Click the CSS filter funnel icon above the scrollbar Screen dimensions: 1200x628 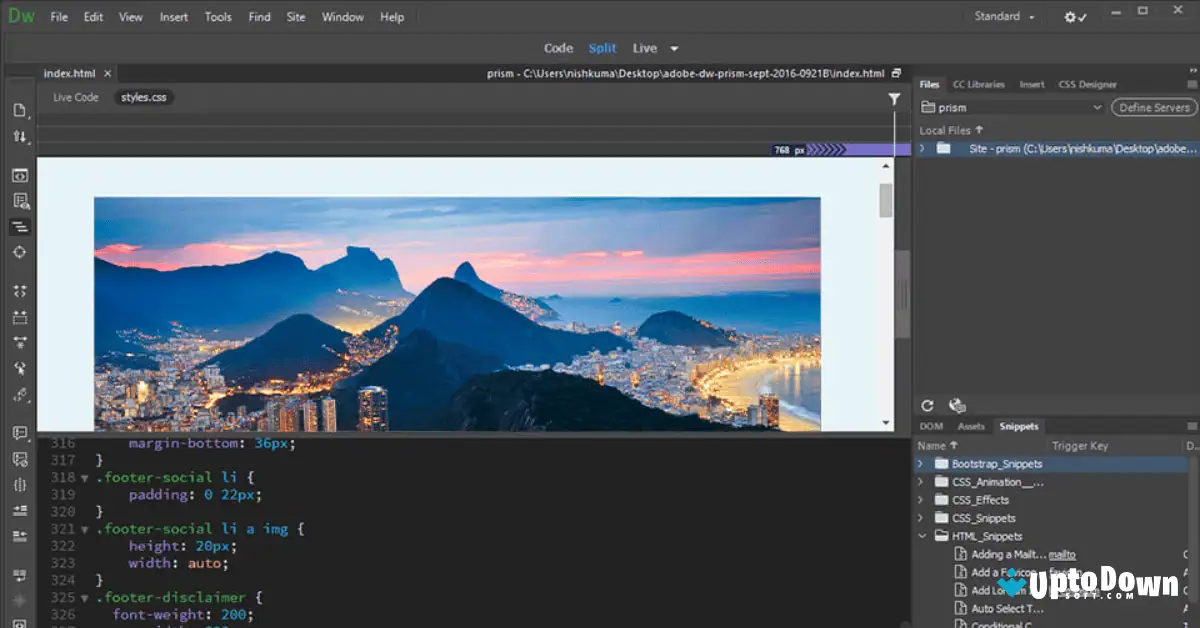(x=894, y=98)
